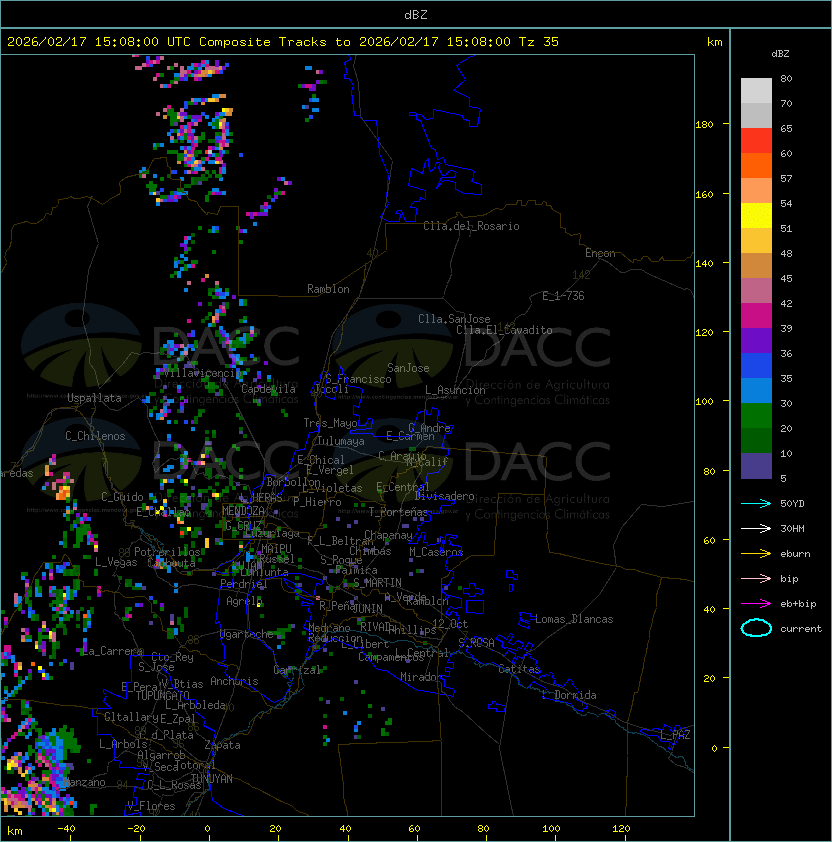Pick the bright yellow 51-54 dBZ swatch
Viewport: 832px width, 842px height.
756,216
